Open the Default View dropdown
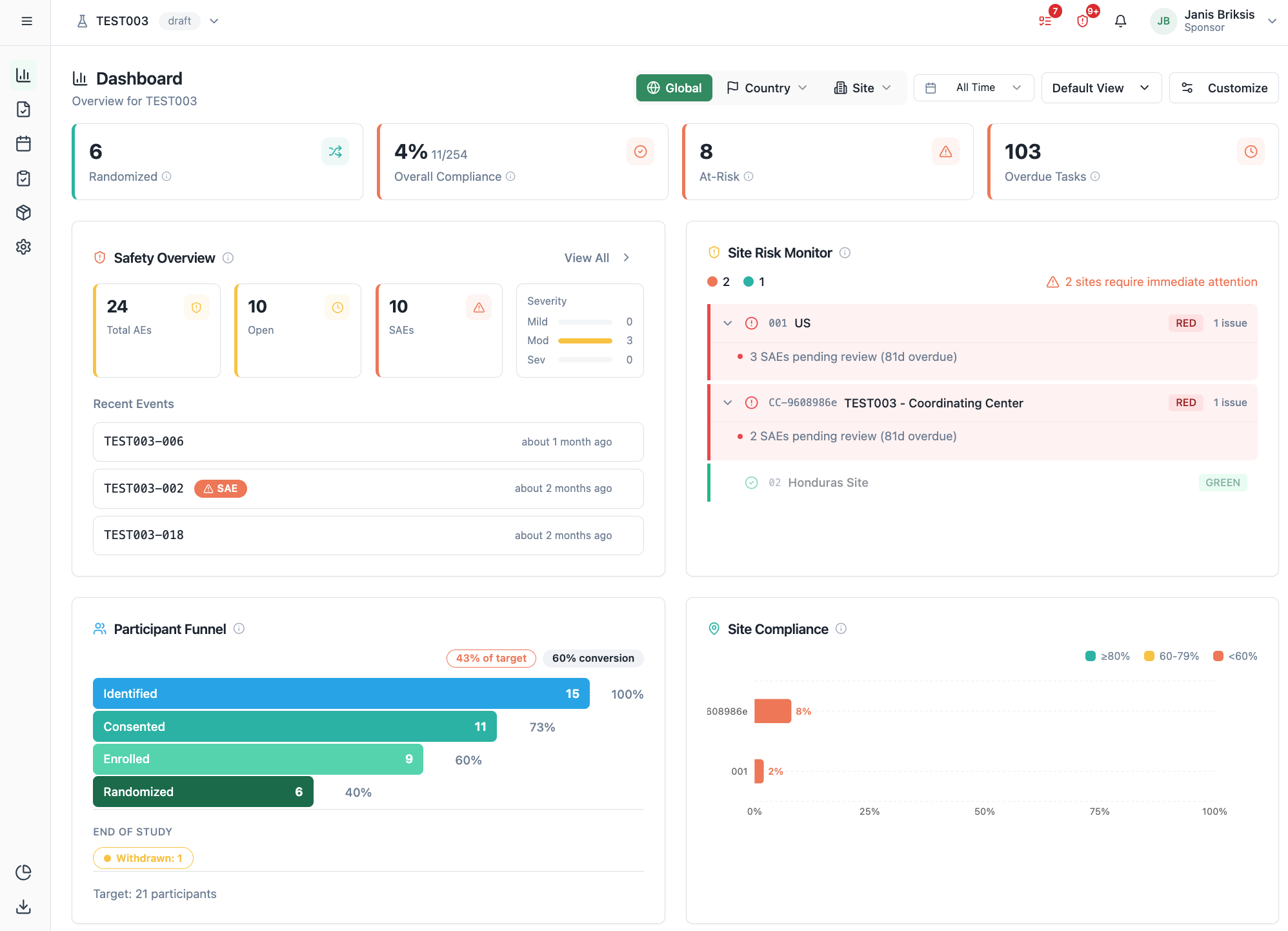 pyautogui.click(x=1102, y=88)
